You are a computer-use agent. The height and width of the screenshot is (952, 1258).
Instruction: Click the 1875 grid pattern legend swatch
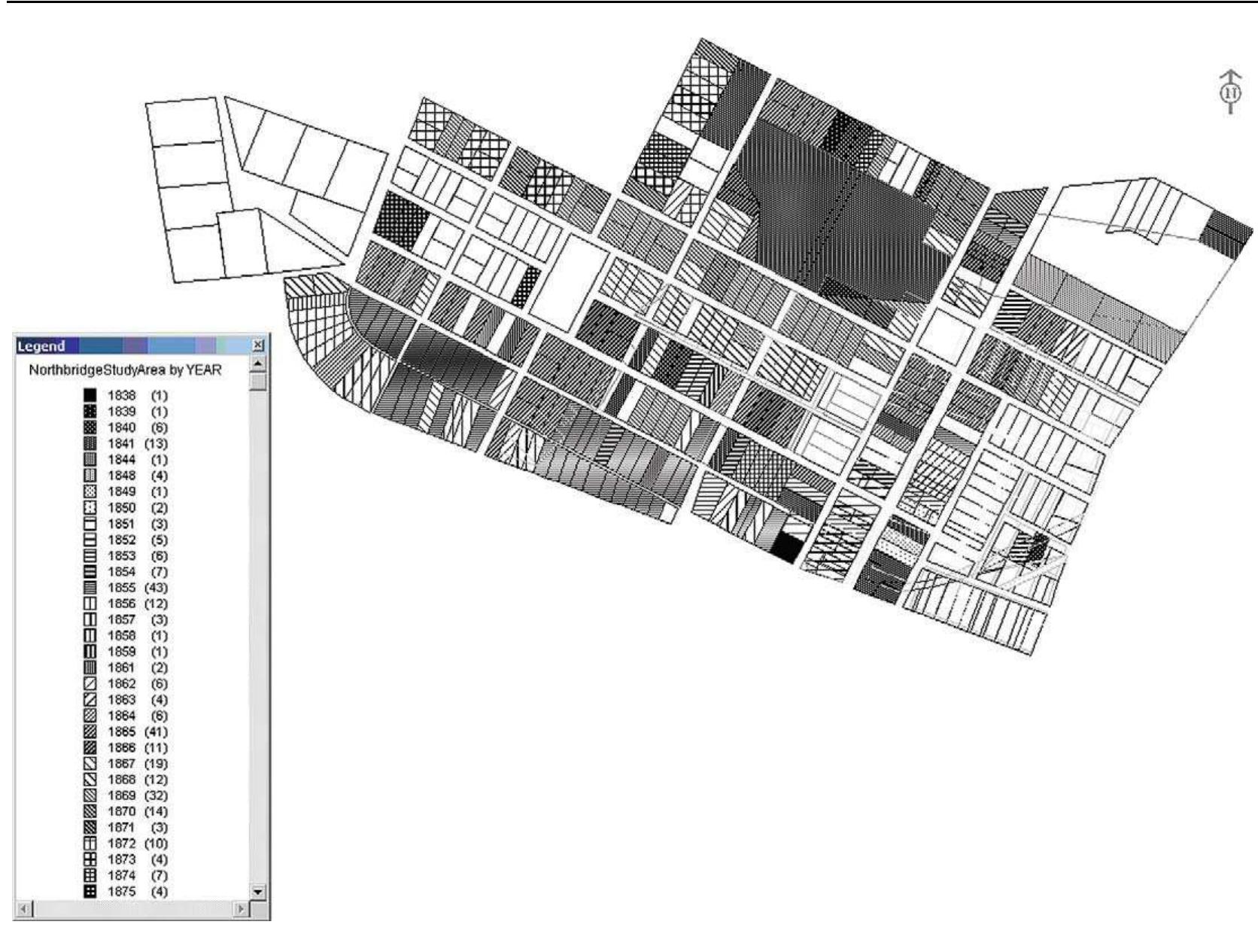point(90,892)
